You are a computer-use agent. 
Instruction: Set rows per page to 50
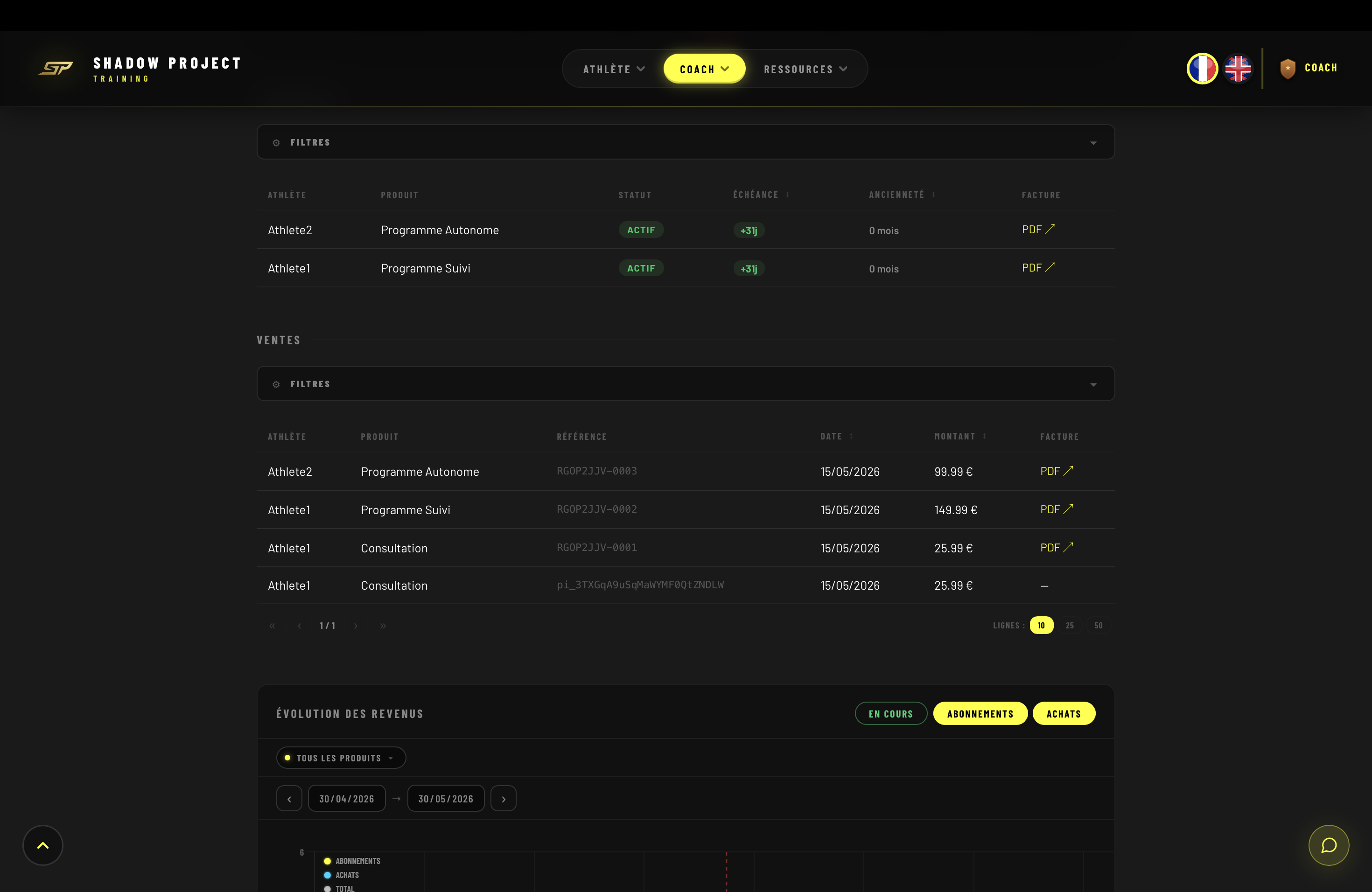(1098, 625)
